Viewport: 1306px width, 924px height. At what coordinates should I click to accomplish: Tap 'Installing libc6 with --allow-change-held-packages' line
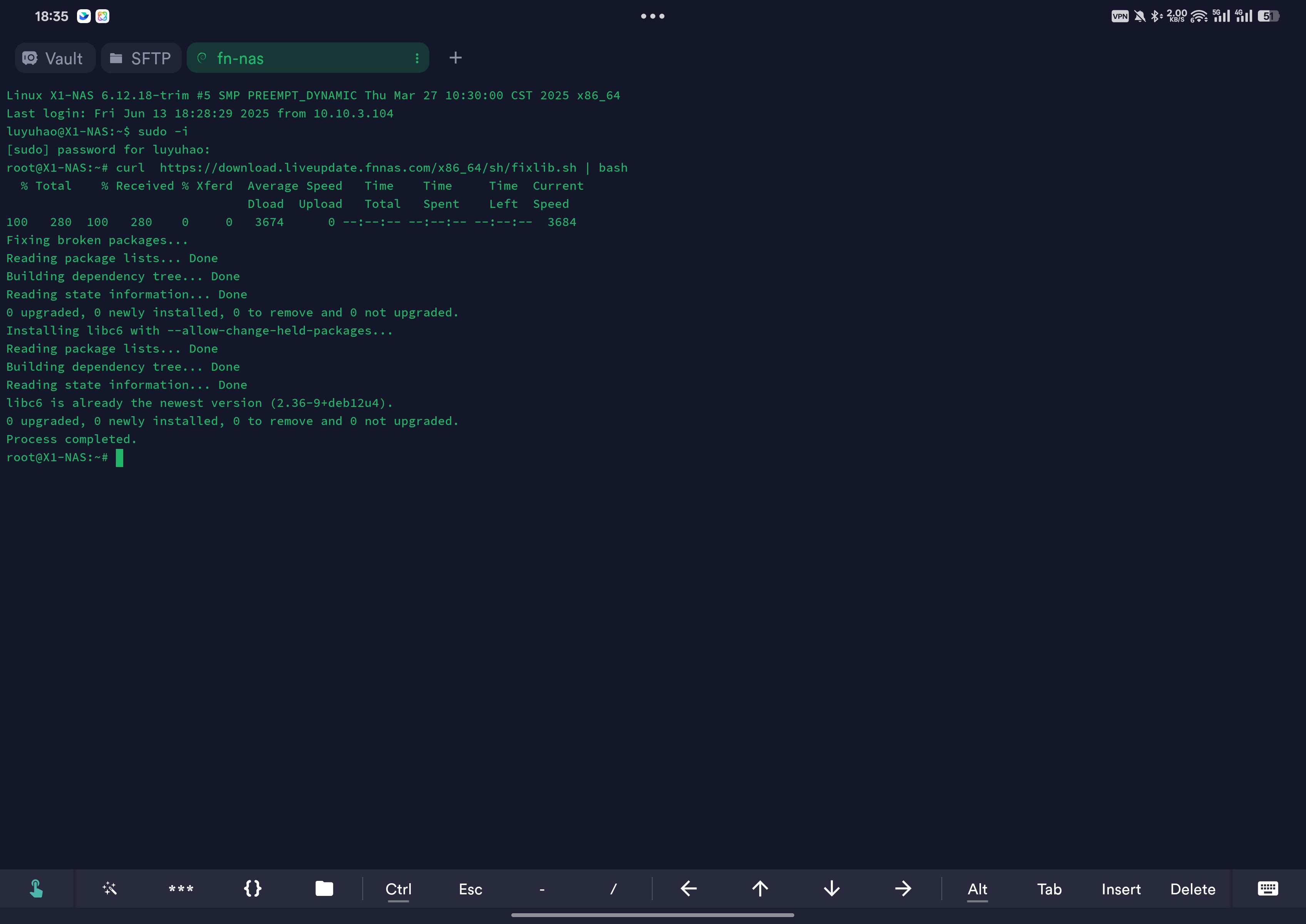(x=200, y=331)
